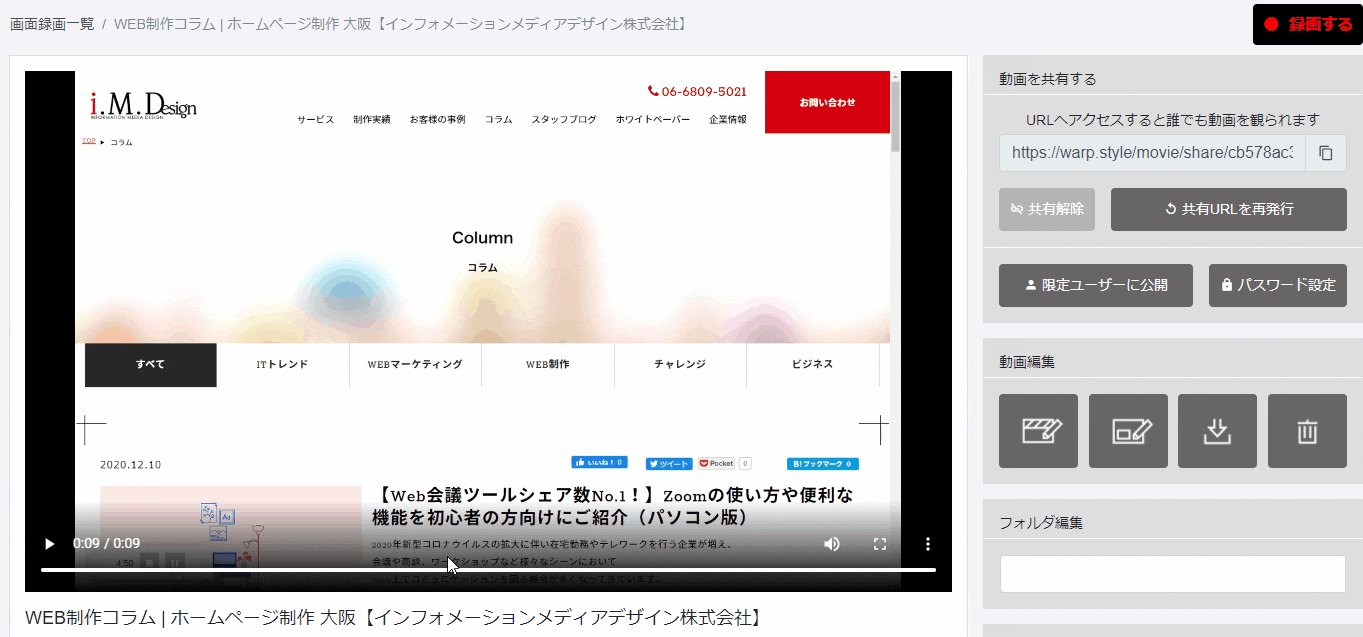Click the share URL text field
This screenshot has height=637, width=1363.
tap(1153, 153)
